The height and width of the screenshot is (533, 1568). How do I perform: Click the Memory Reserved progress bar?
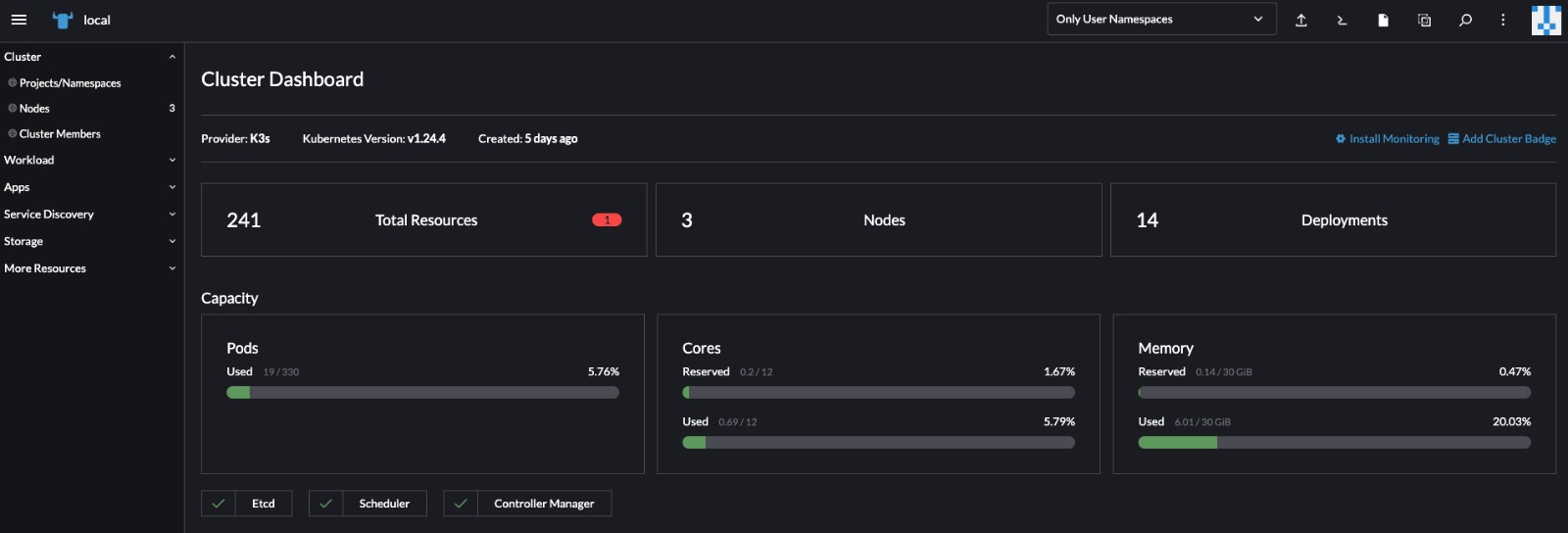(1334, 393)
